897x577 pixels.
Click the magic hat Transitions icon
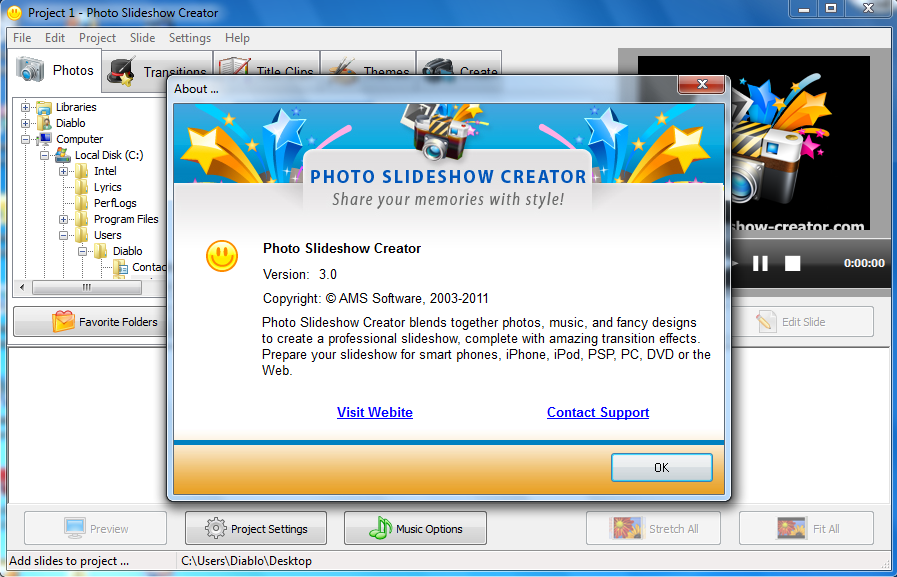tap(122, 71)
